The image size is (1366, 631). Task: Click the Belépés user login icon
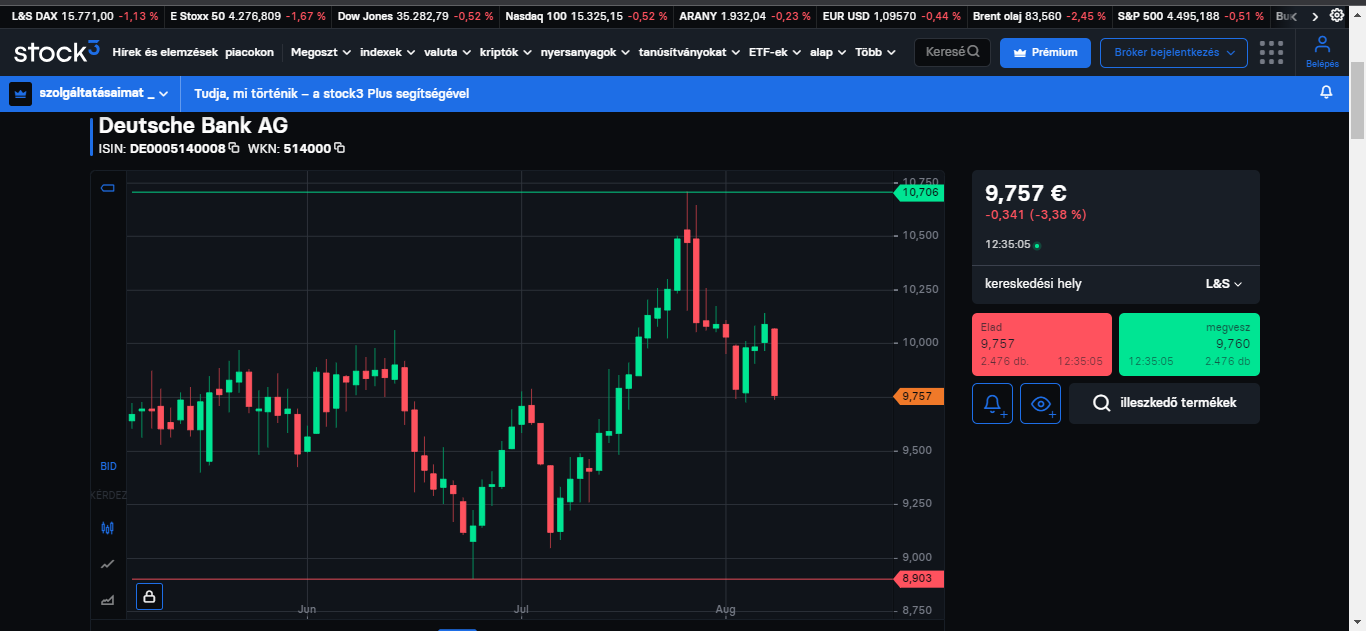(1322, 52)
